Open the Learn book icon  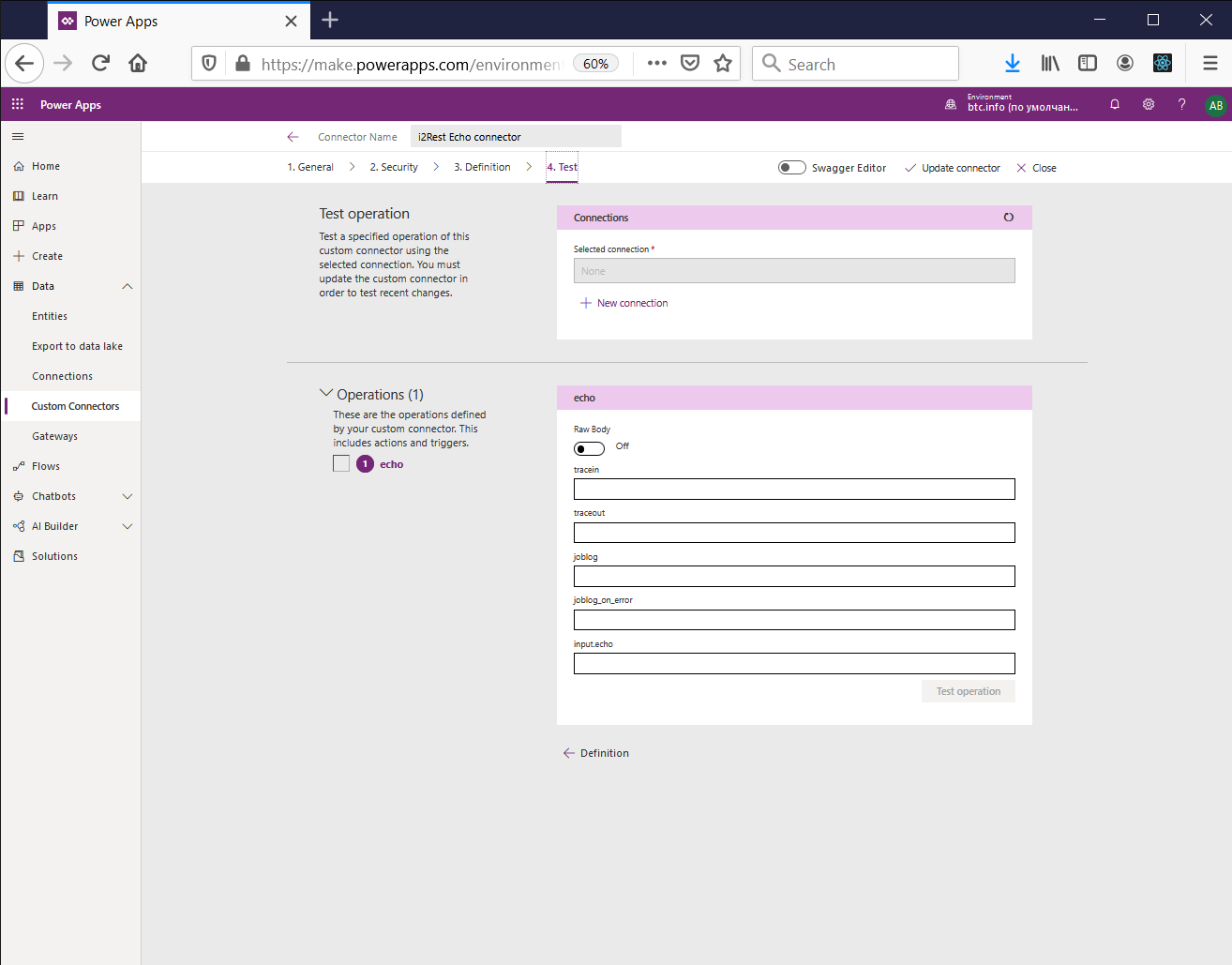point(19,196)
